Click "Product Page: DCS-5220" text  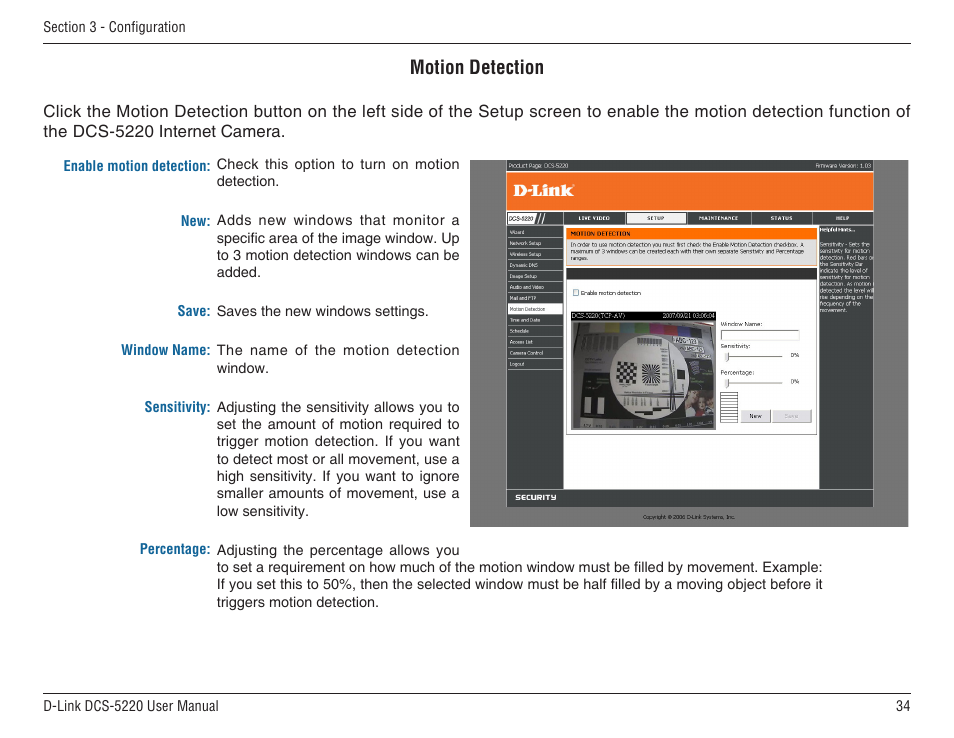pyautogui.click(x=538, y=165)
